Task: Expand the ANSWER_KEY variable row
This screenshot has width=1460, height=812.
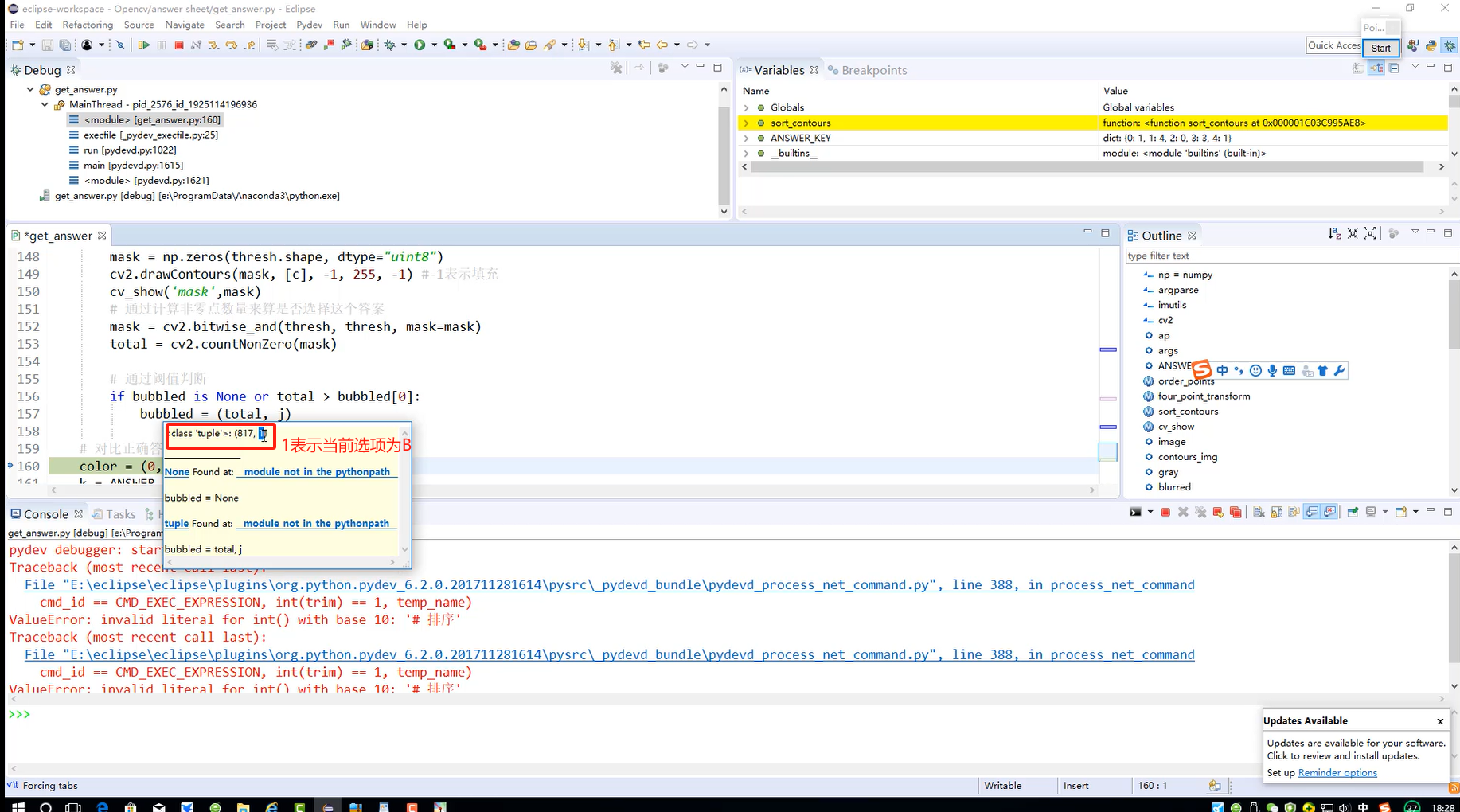Action: [x=746, y=138]
